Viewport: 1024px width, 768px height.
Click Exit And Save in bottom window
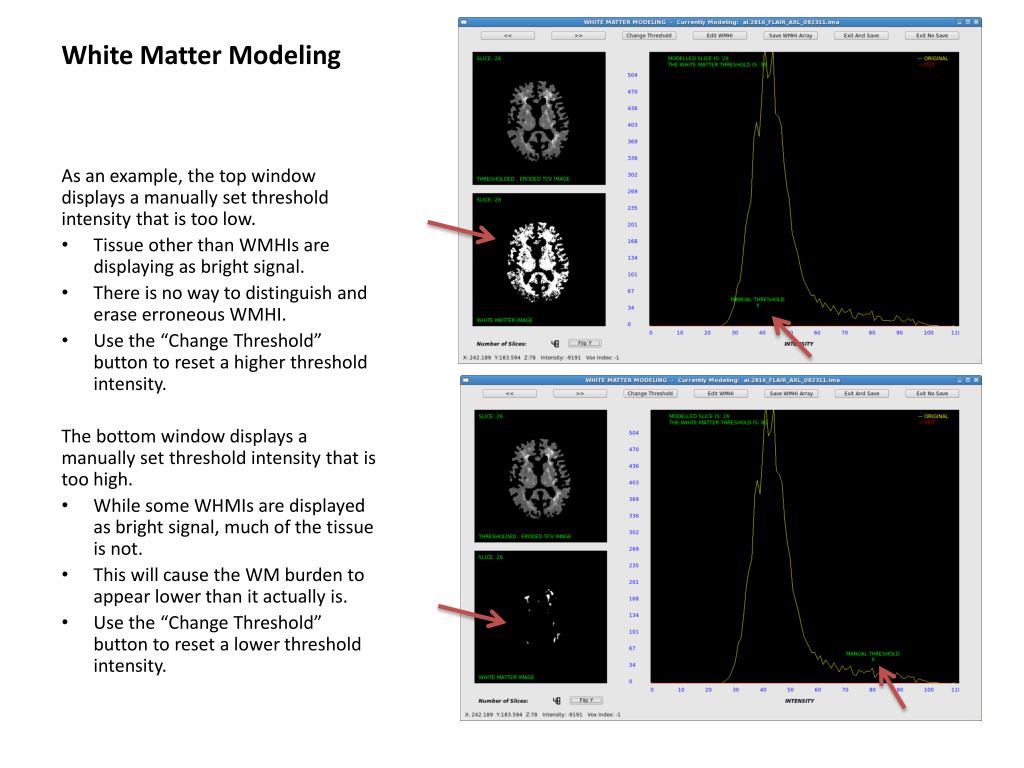pos(862,393)
